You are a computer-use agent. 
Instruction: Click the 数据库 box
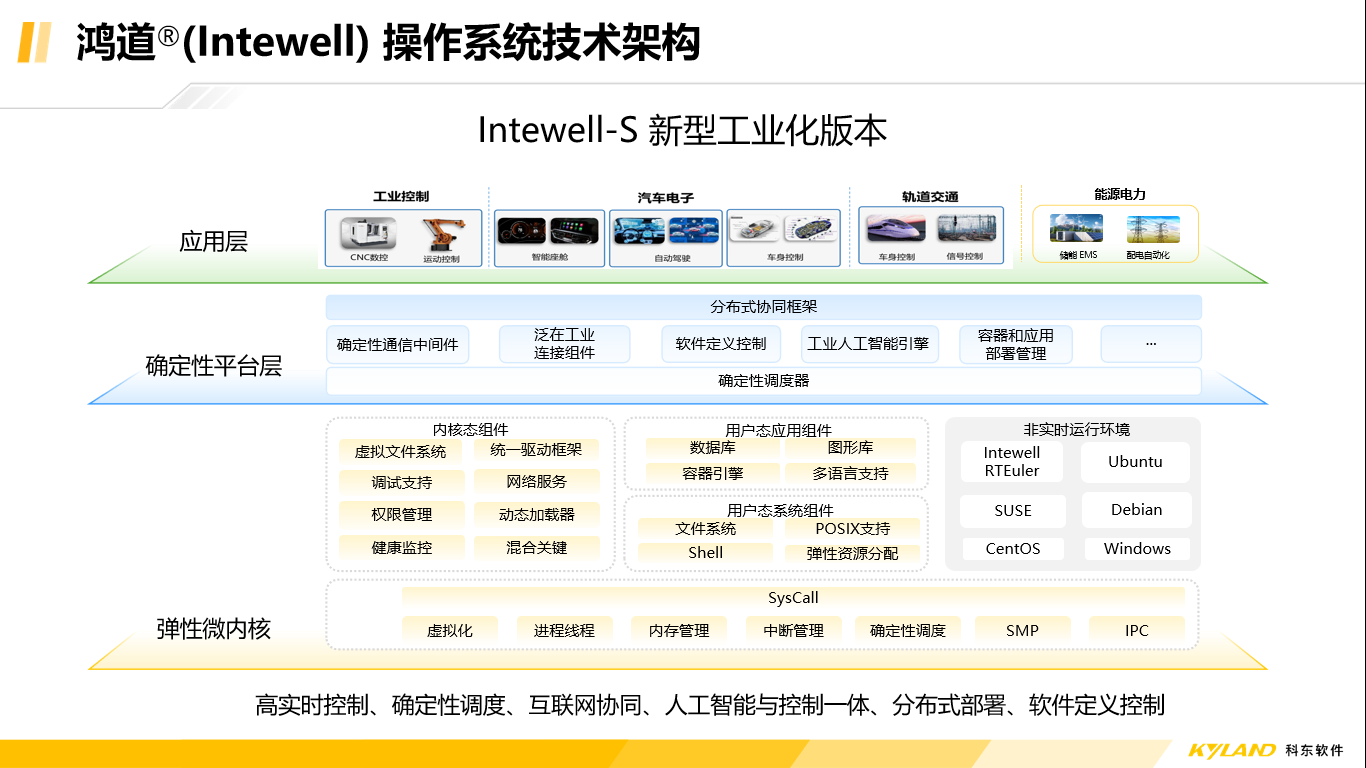coord(712,448)
